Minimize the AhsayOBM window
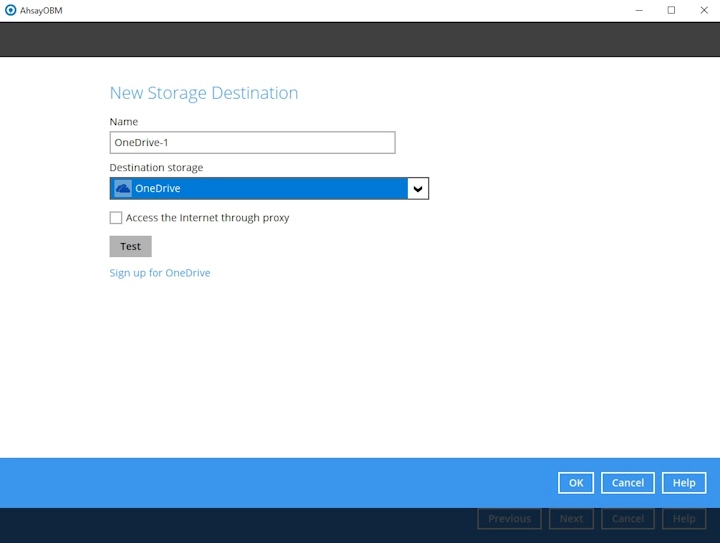 tap(639, 10)
